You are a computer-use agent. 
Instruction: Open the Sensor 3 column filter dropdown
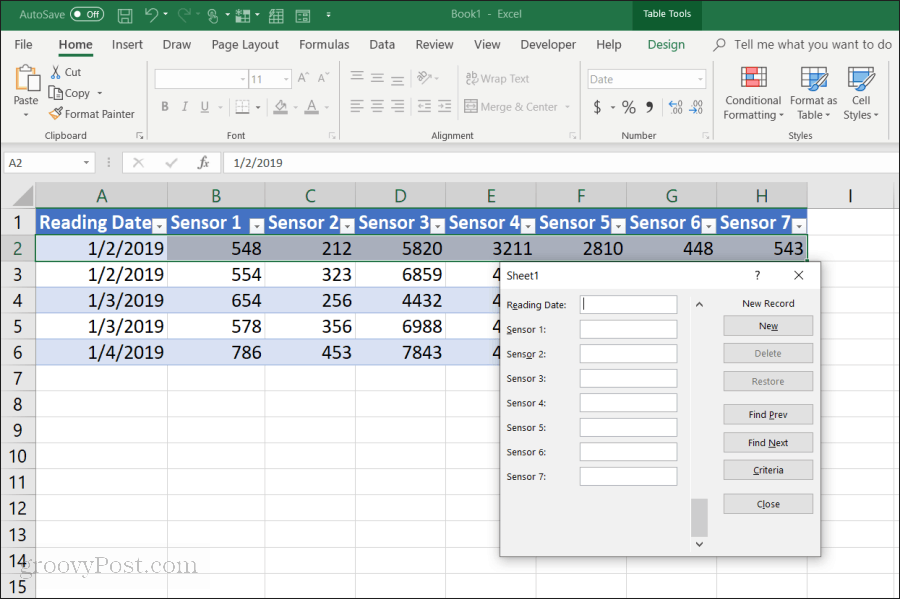coord(437,226)
